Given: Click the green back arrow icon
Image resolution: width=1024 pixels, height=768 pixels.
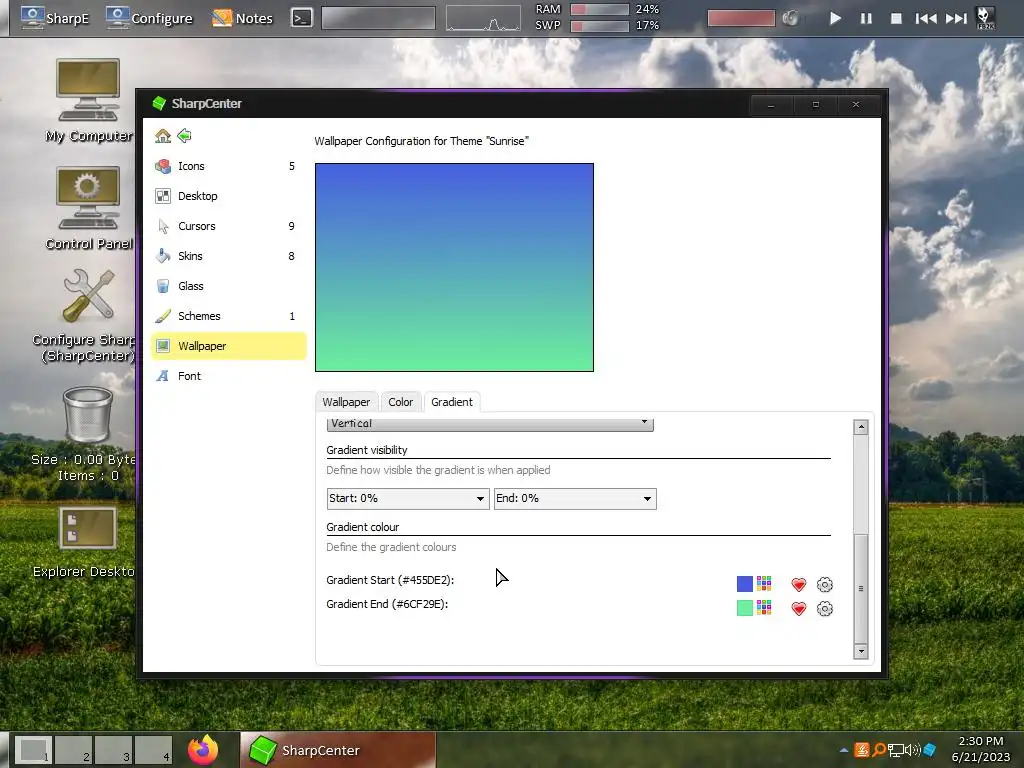Looking at the screenshot, I should click(x=185, y=136).
